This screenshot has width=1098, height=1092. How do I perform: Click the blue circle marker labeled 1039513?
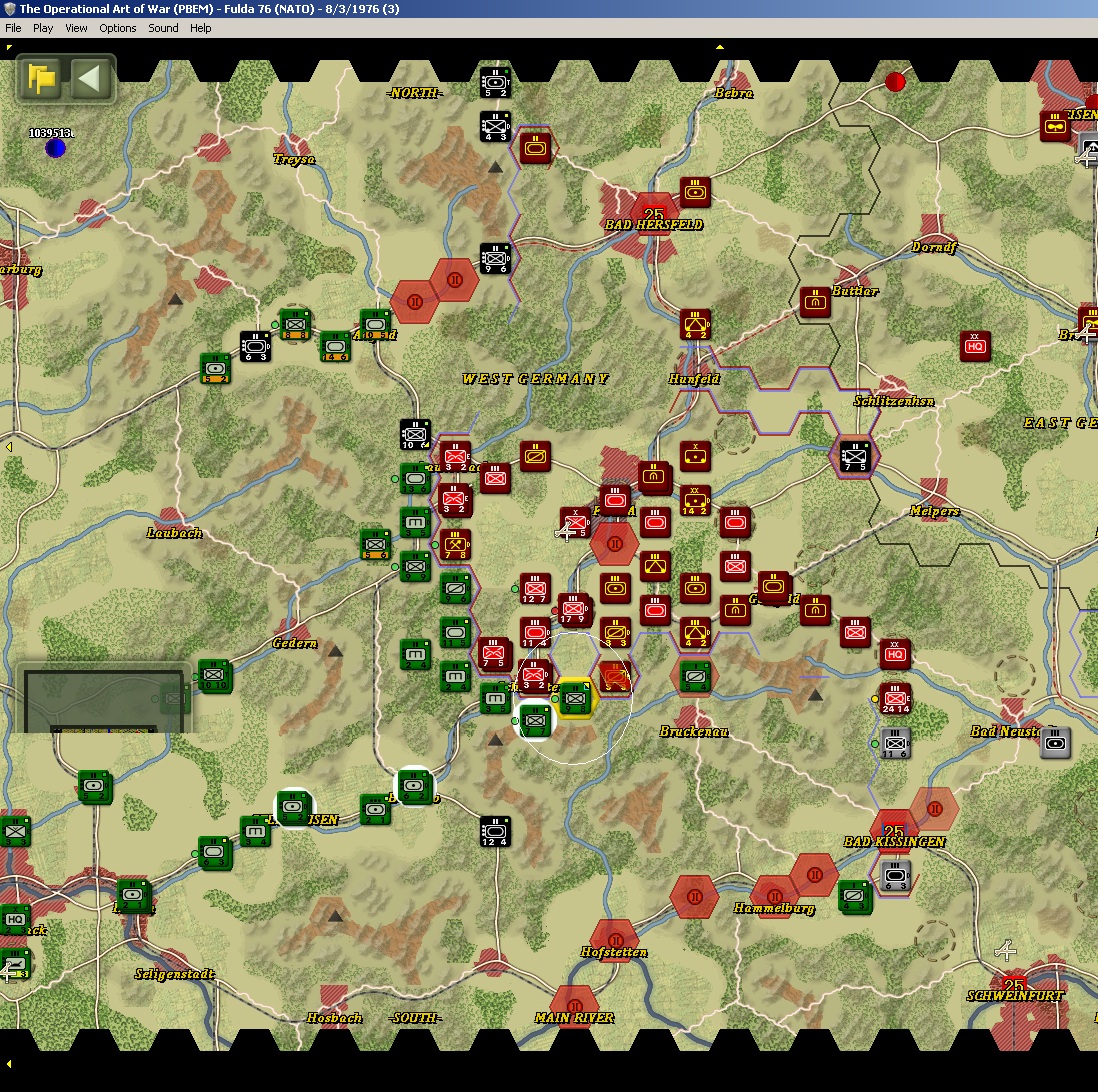[55, 148]
